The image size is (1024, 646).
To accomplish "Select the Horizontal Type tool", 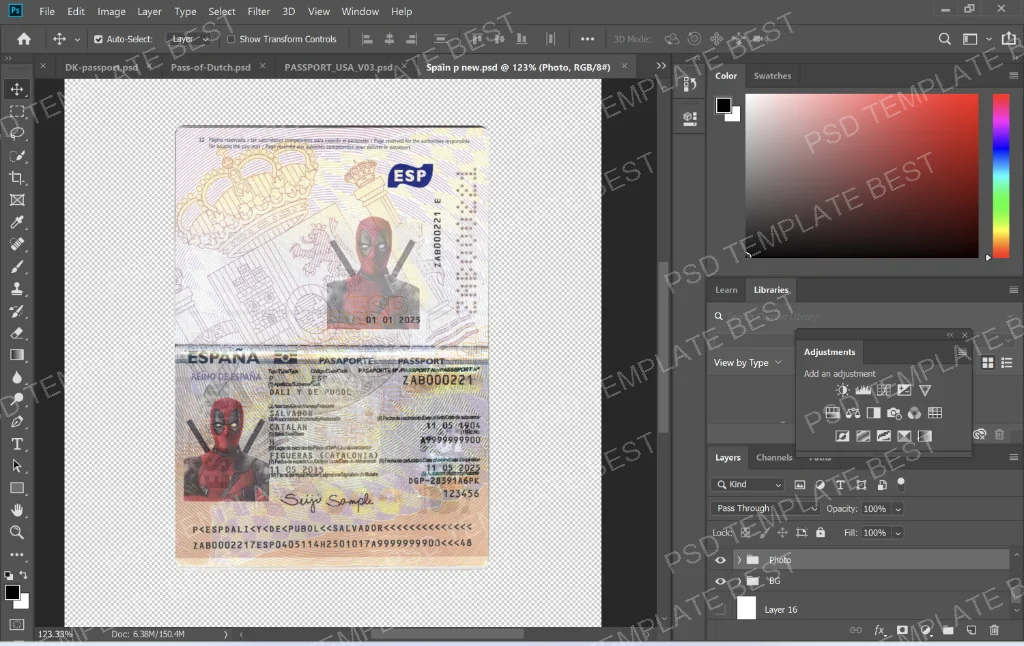I will pos(17,444).
